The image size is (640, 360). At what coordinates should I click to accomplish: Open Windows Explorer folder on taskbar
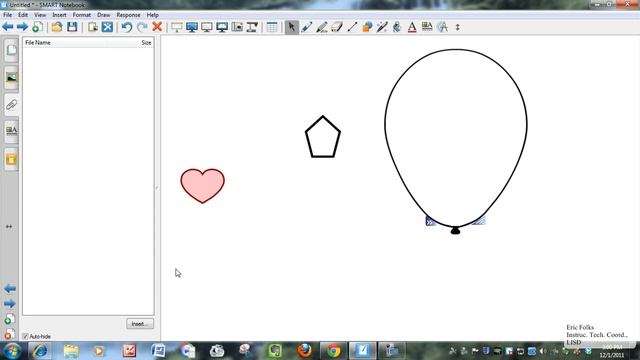pyautogui.click(x=71, y=351)
